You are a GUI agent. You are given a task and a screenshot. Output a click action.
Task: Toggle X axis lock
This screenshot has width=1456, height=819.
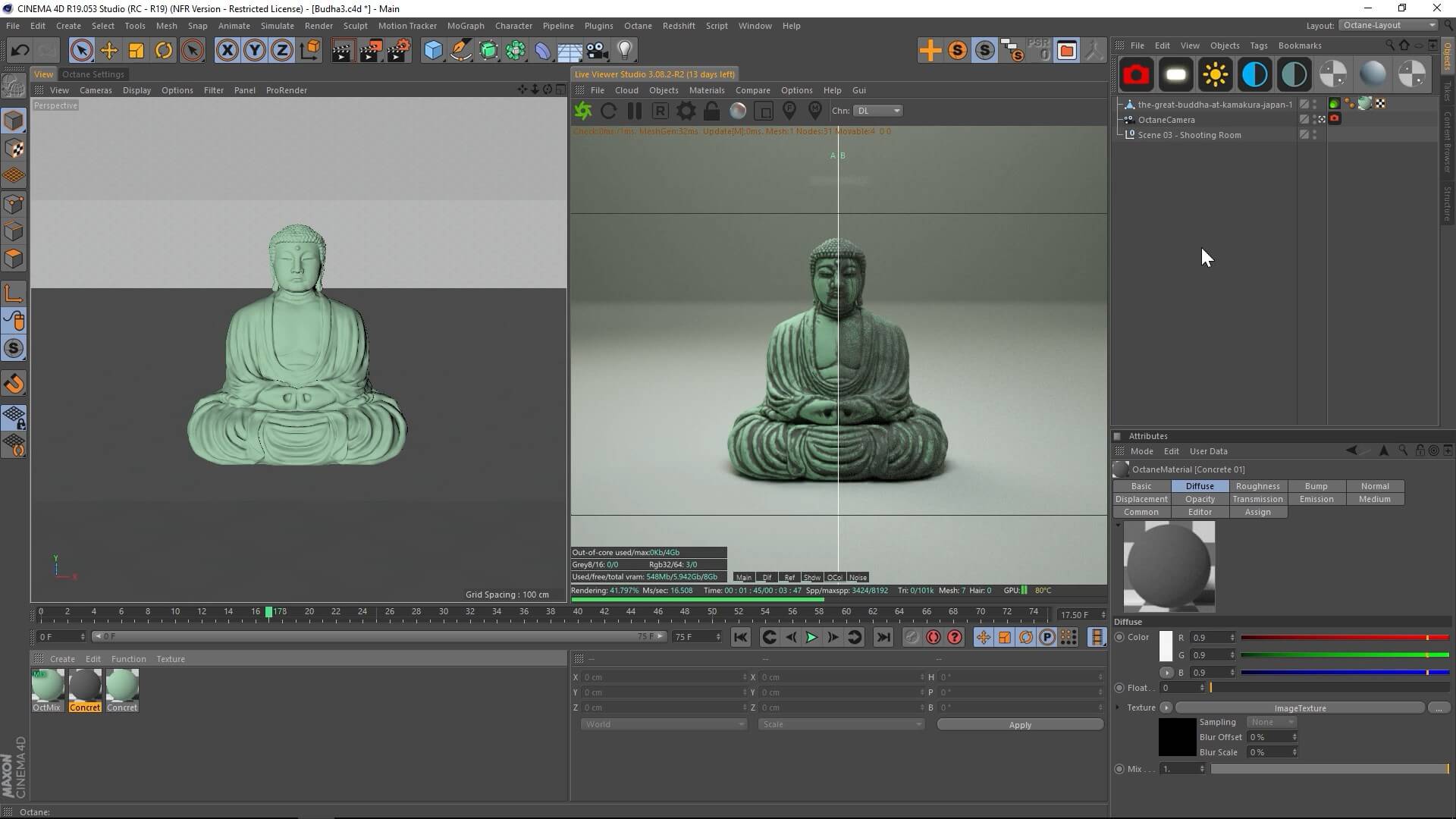(x=227, y=51)
